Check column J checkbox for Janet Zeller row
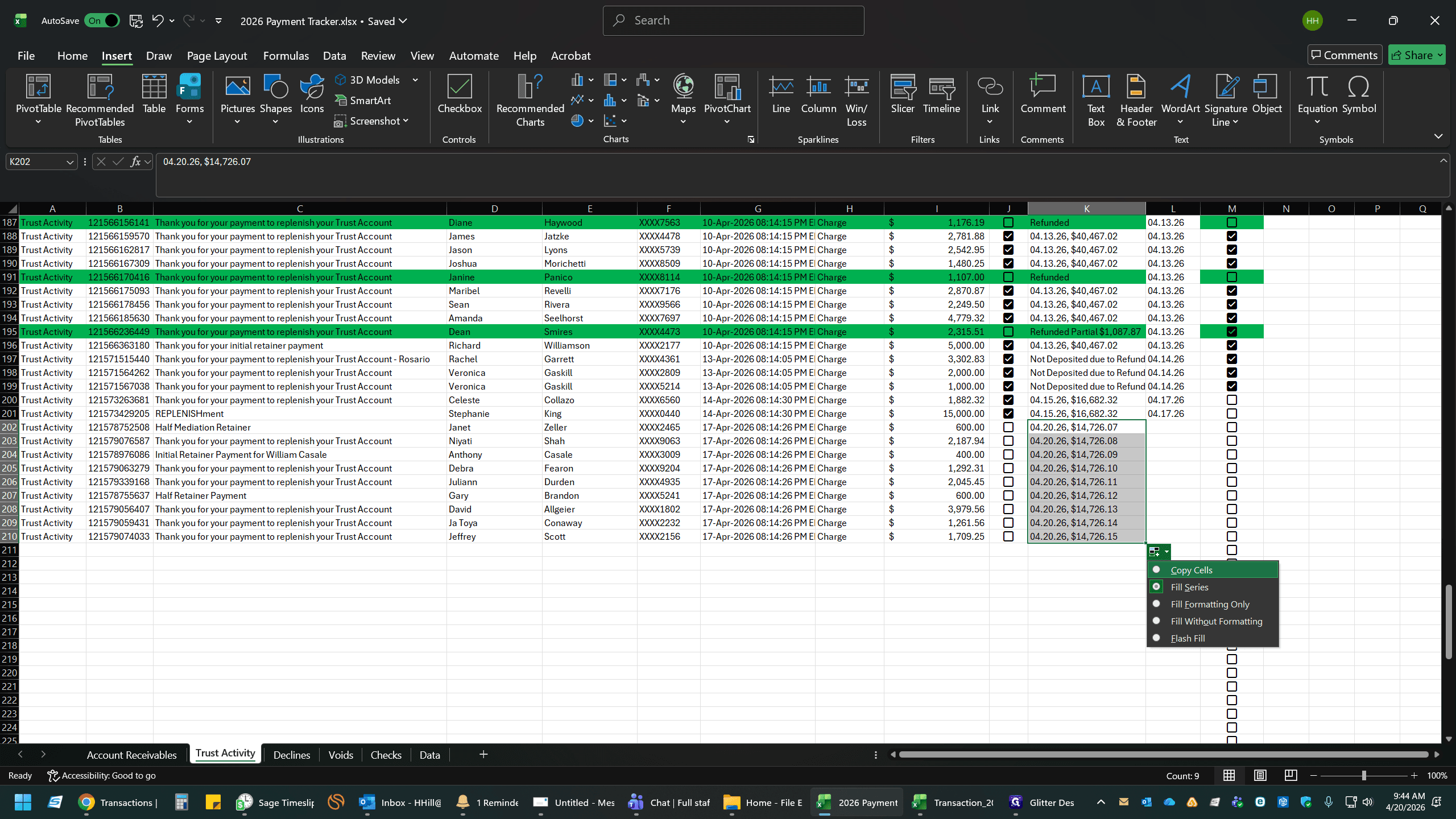The image size is (1456, 819). pos(1008,427)
